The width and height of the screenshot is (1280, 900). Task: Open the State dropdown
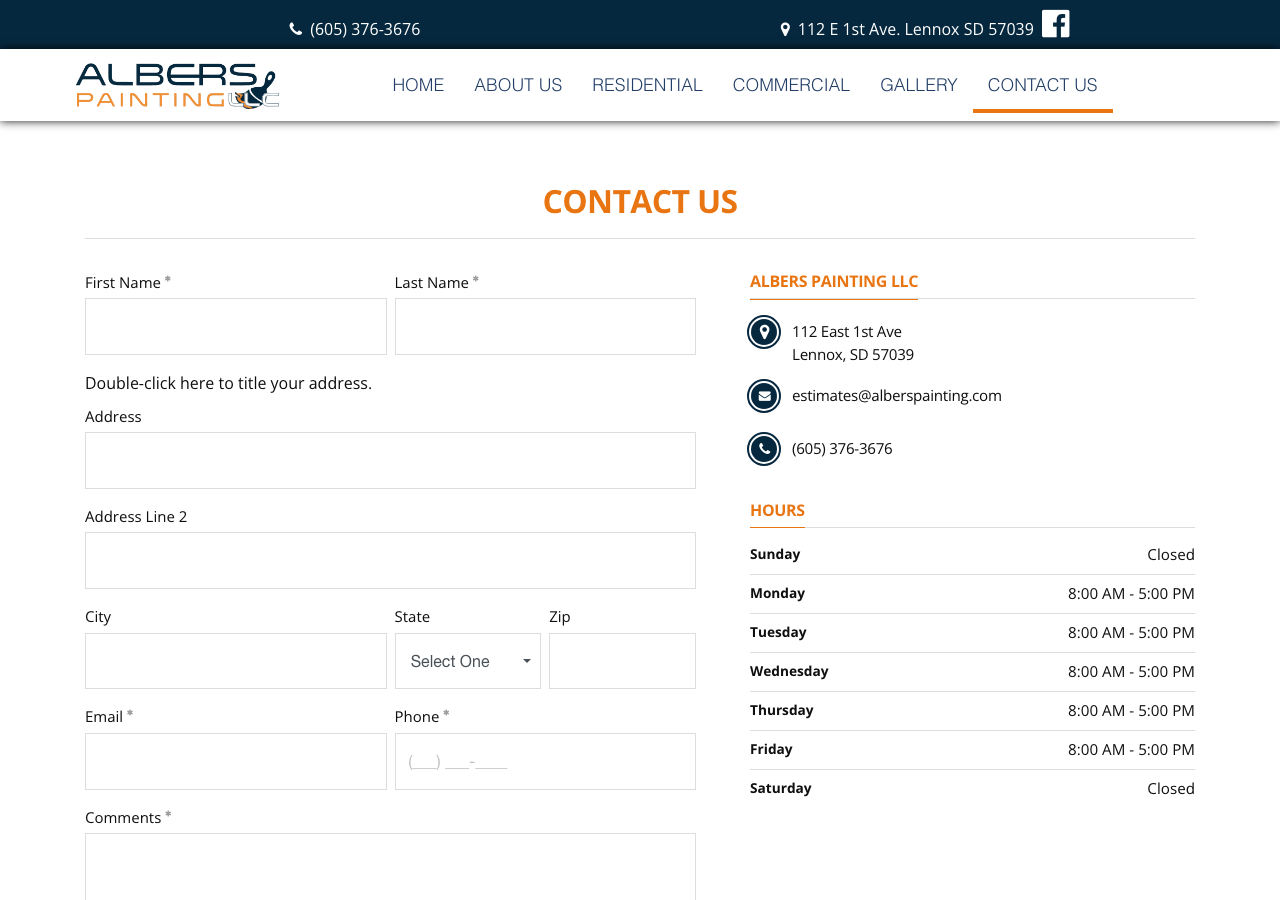click(x=468, y=661)
